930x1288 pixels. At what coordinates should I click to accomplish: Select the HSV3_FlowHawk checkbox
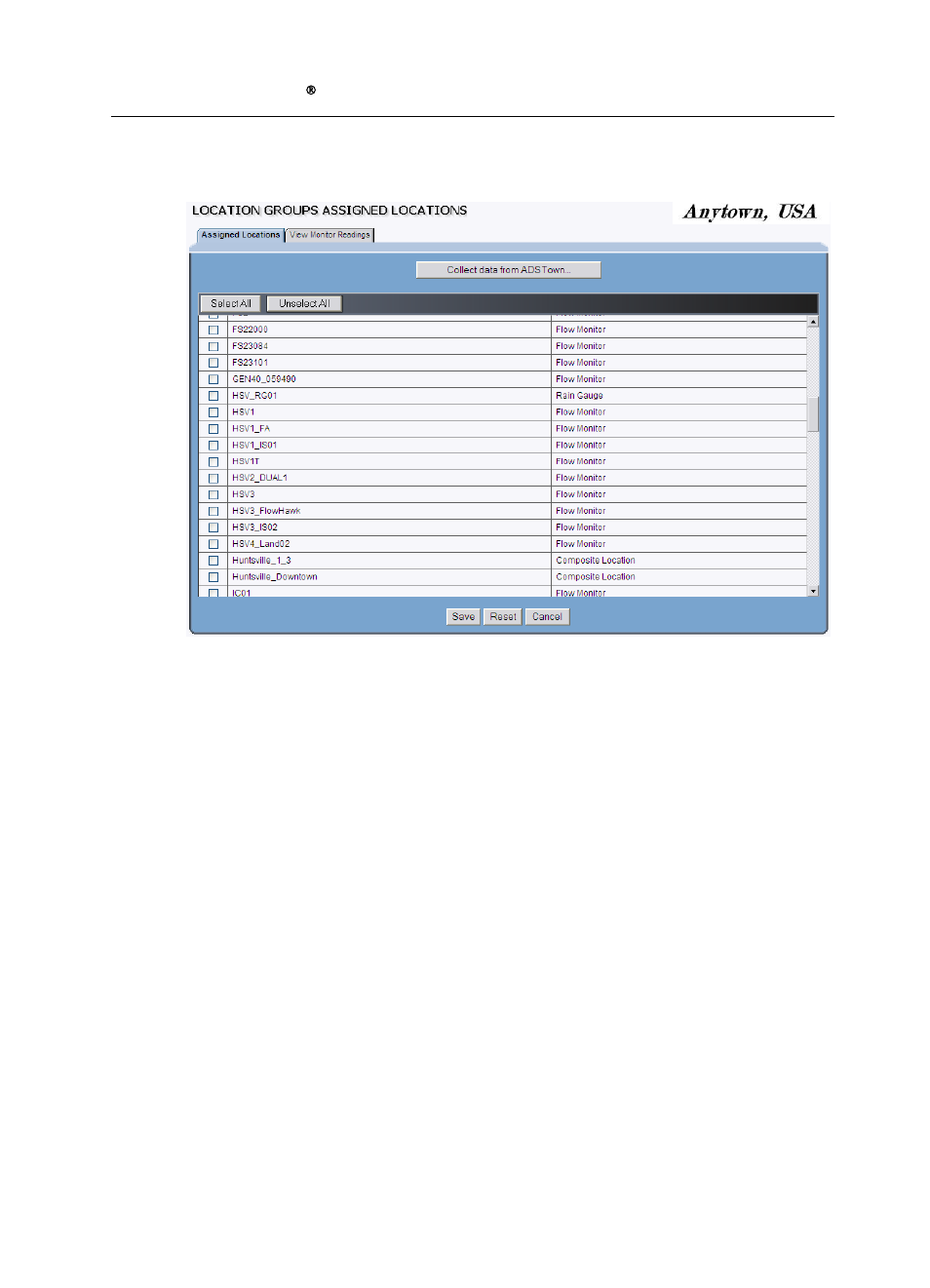coord(213,511)
